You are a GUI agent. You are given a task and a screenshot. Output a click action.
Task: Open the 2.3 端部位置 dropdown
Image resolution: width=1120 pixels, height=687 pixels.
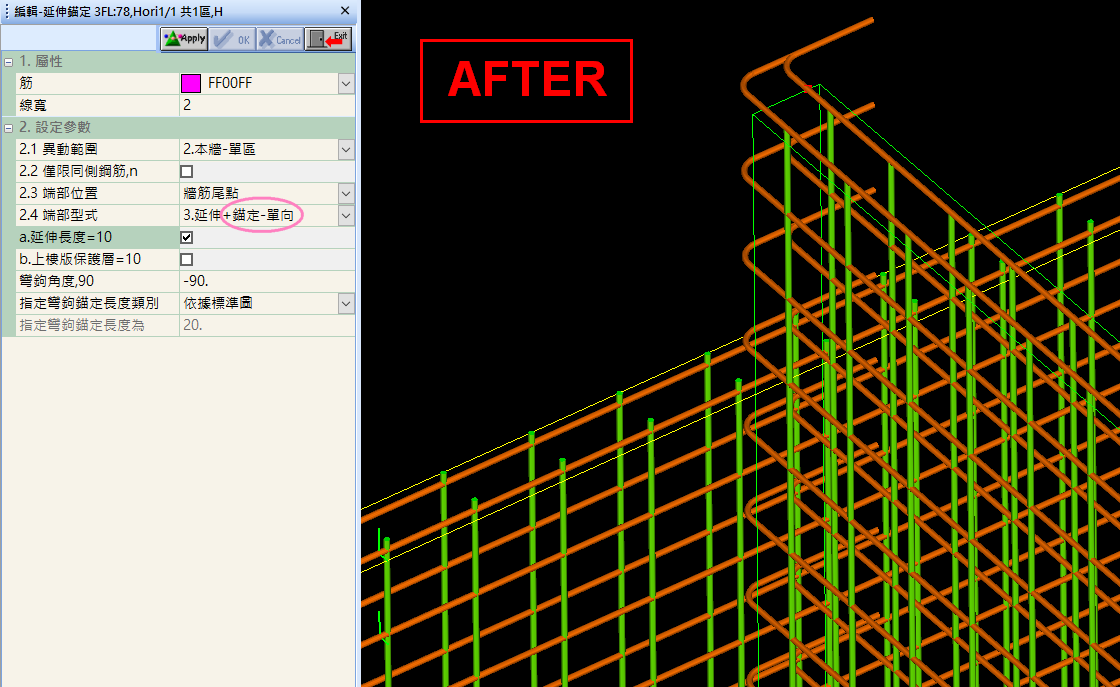coord(346,194)
